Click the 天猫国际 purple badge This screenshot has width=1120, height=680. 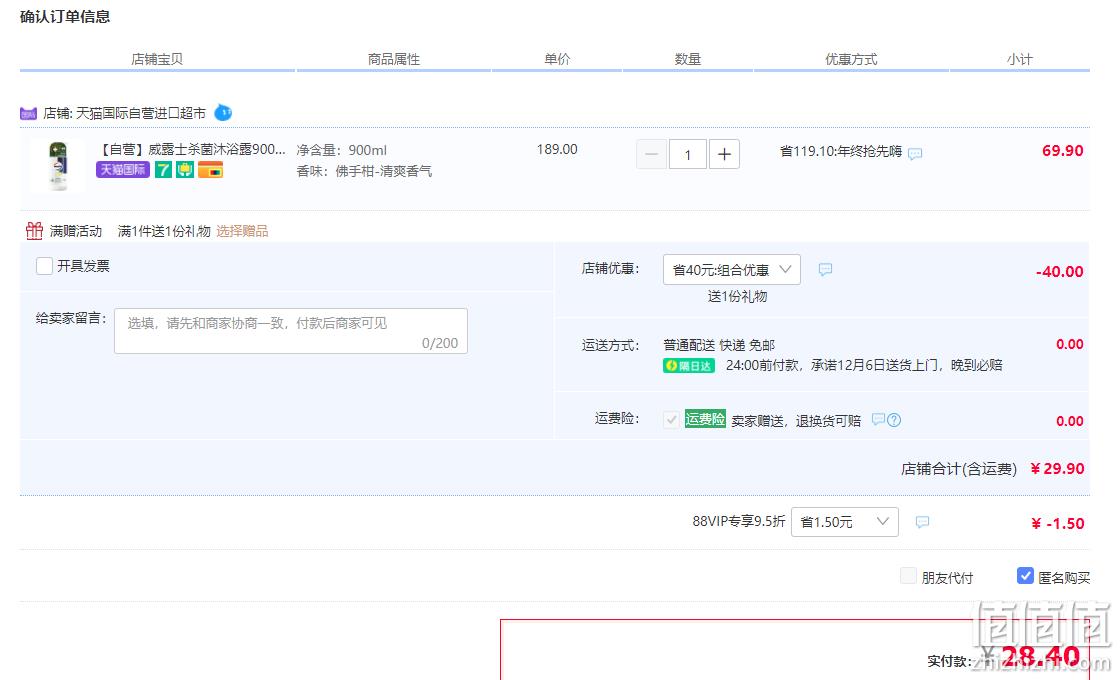123,169
